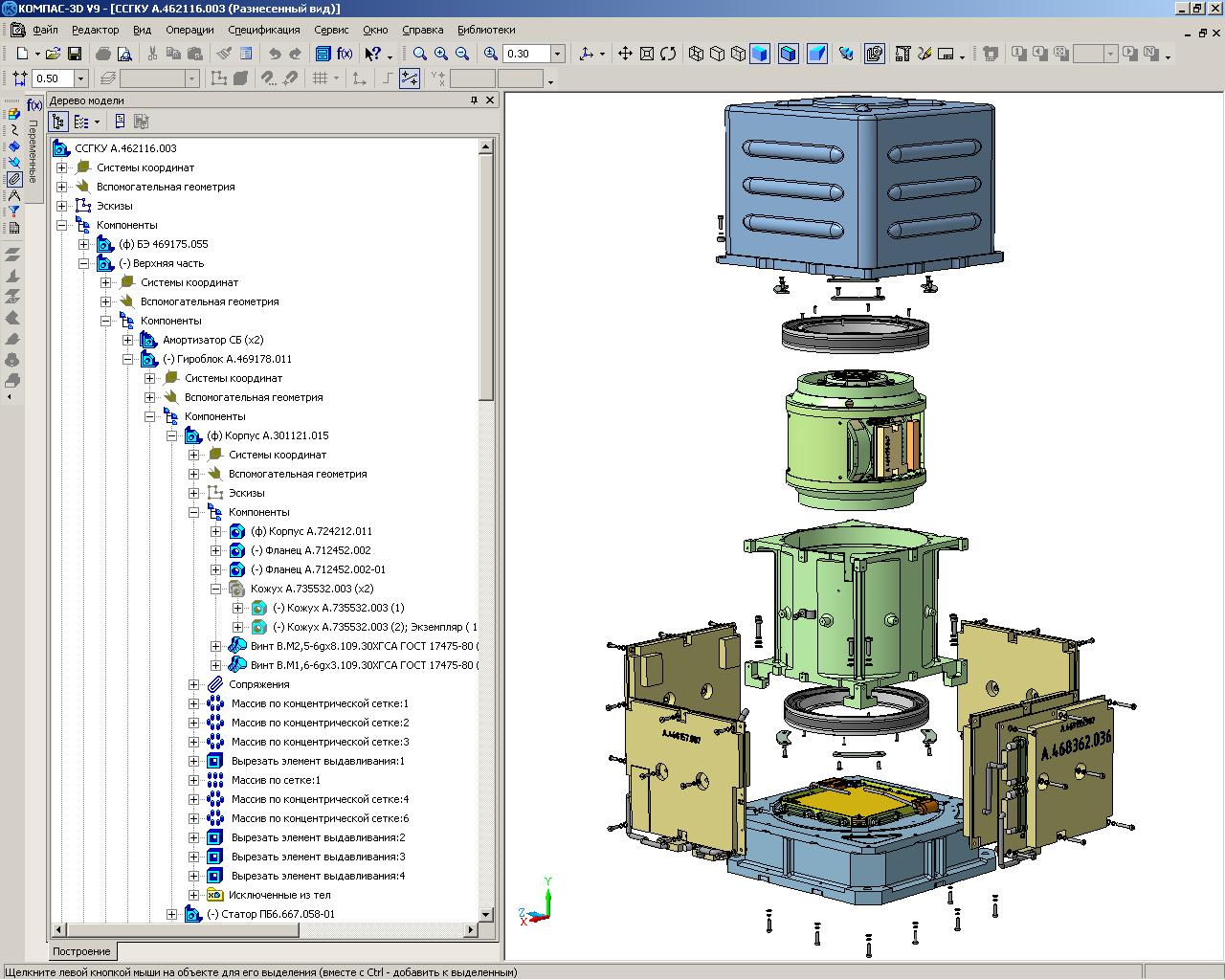Click the format painter brush icon

click(222, 54)
